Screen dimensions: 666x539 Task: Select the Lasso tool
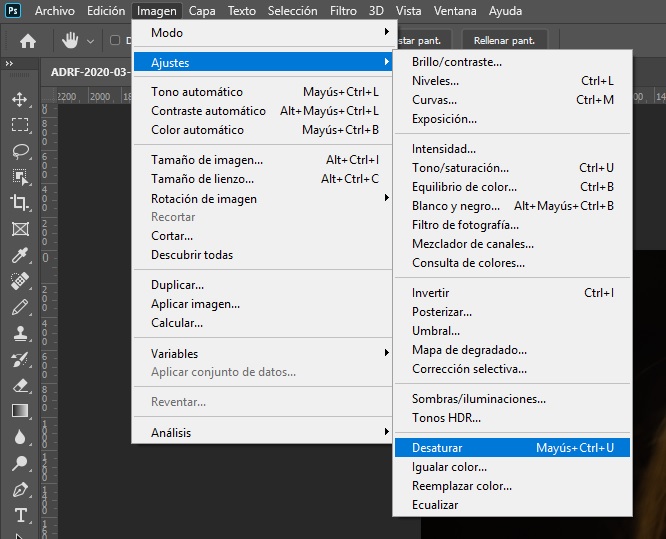coord(20,151)
